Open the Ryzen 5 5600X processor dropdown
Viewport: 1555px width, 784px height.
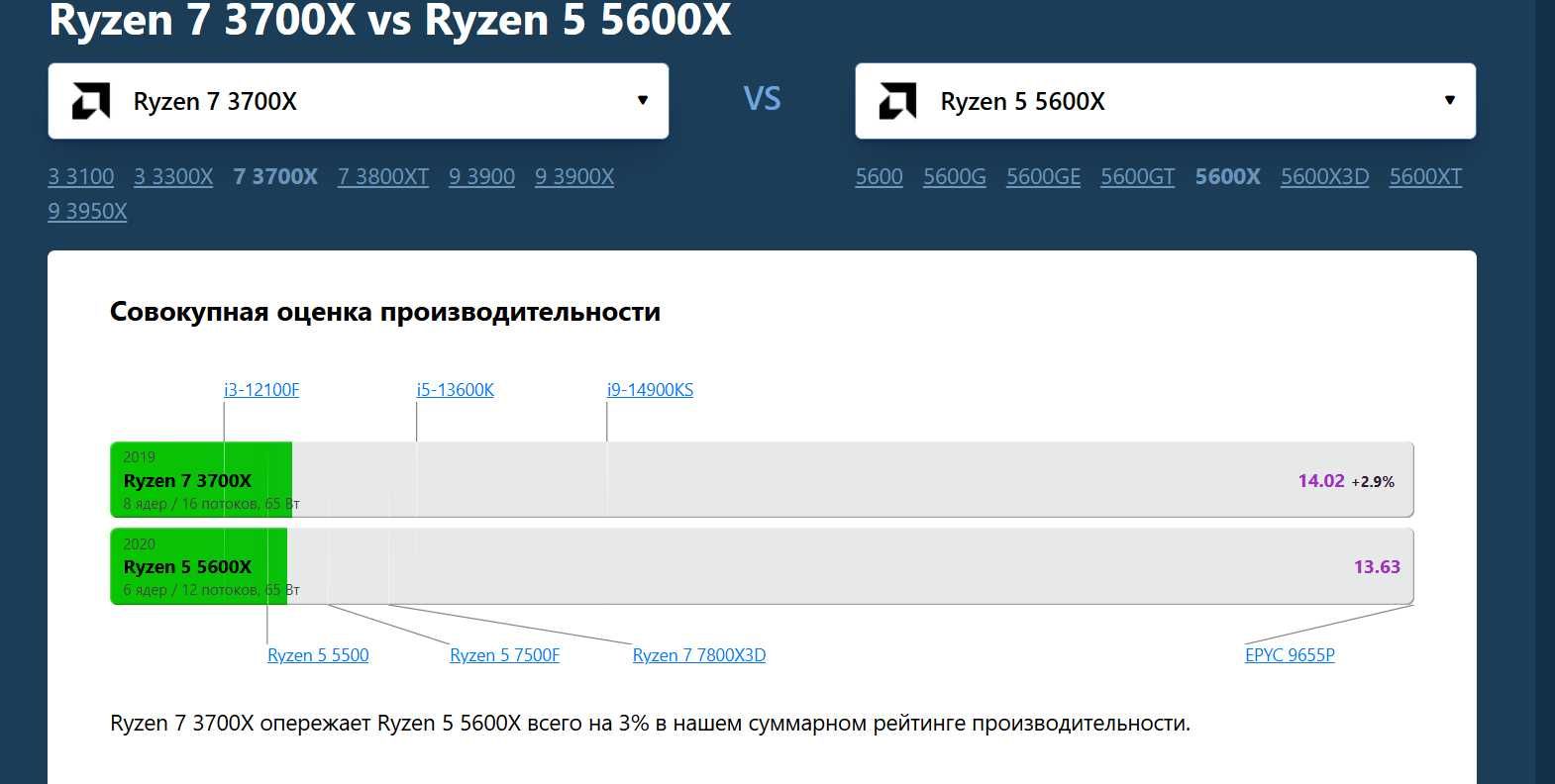[1166, 101]
